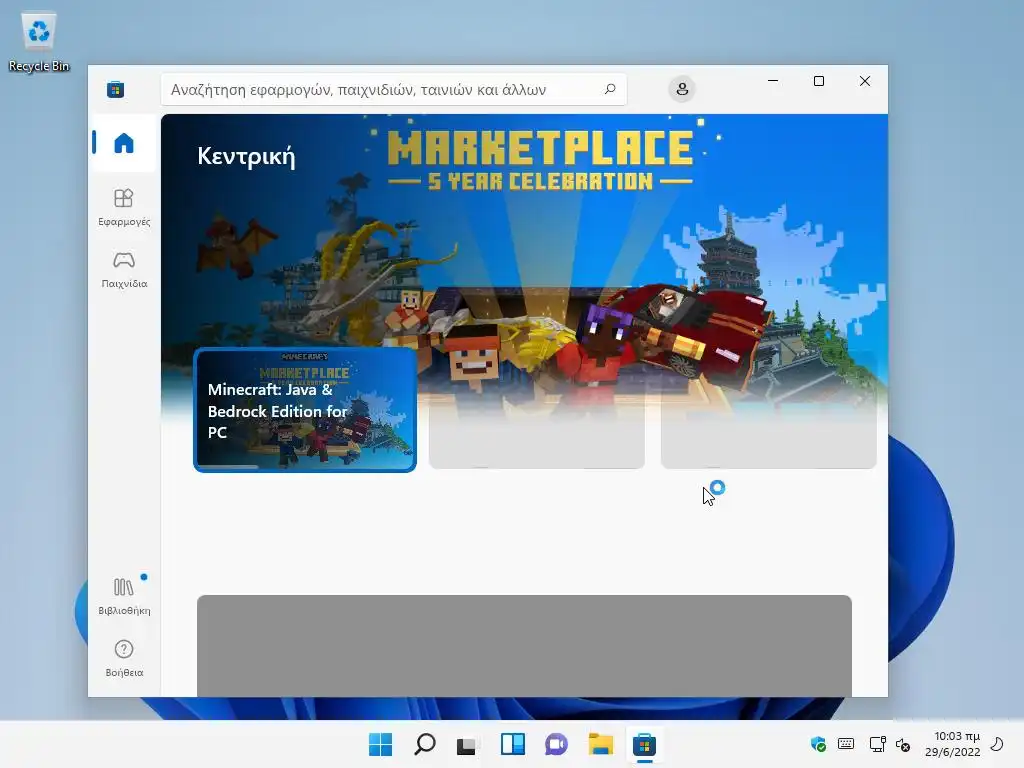
Task: Click the touch keyboard tray icon
Action: tap(846, 744)
